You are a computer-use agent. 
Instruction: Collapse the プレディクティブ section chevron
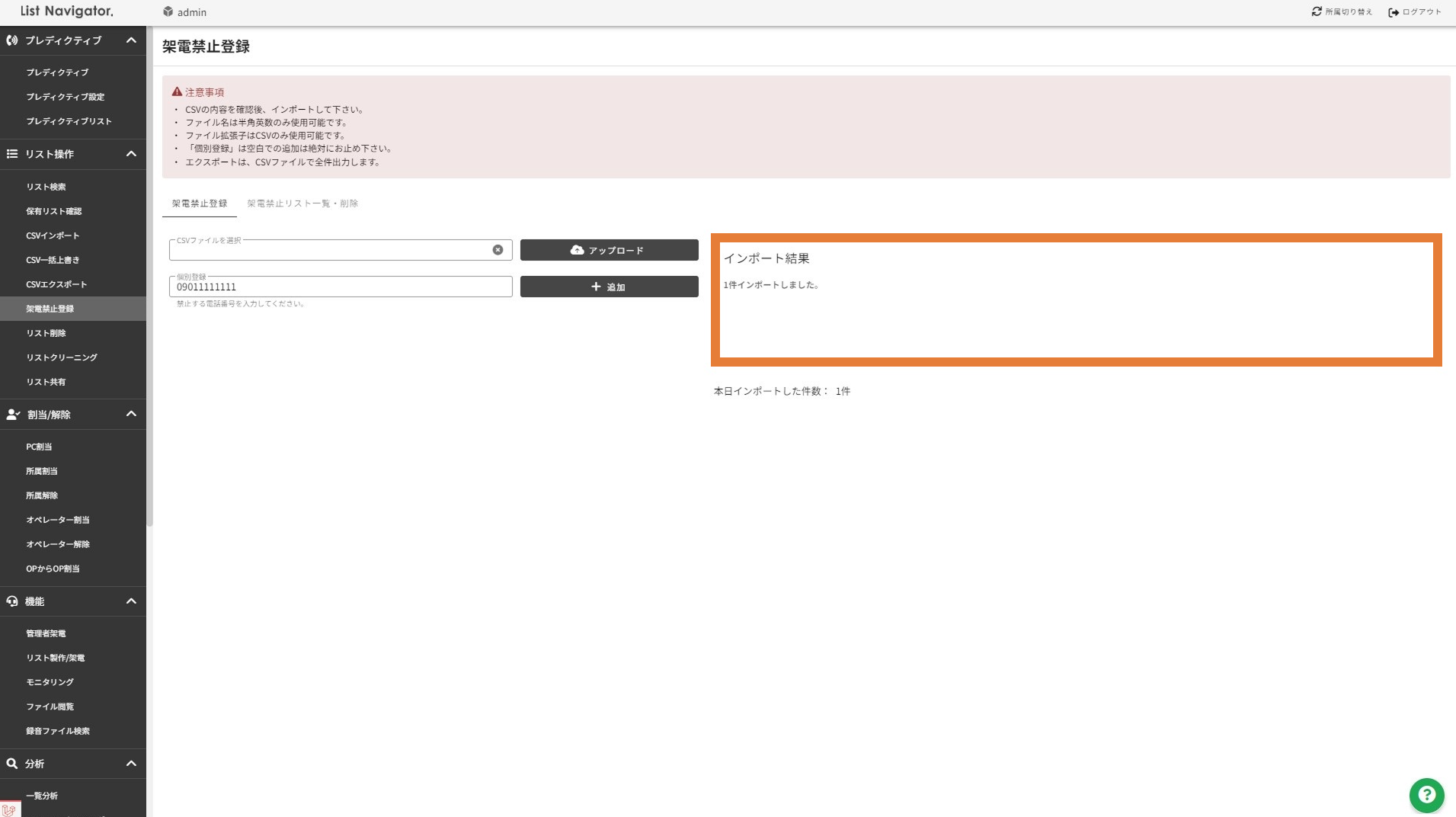[x=131, y=40]
